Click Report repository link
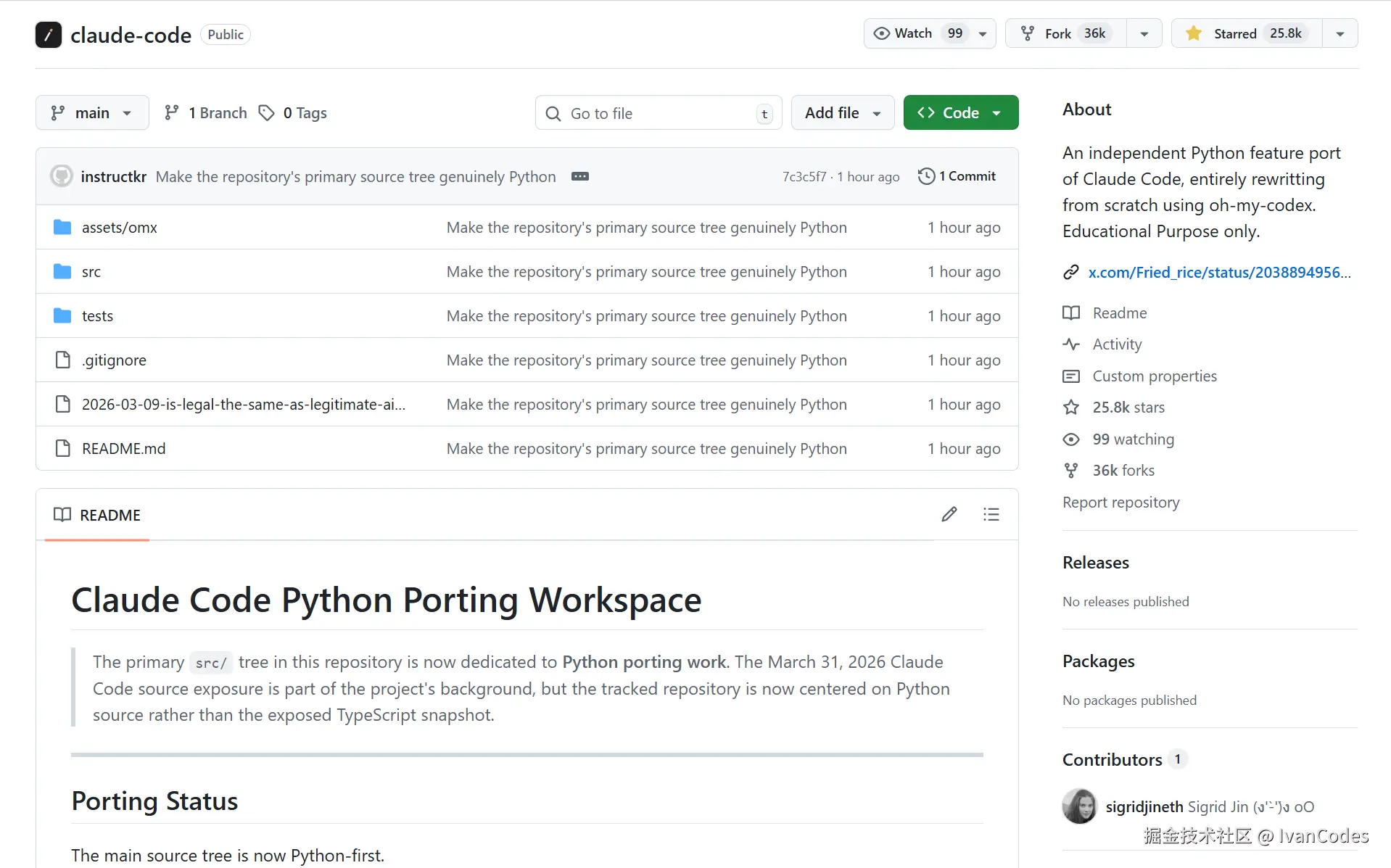This screenshot has height=868, width=1391. tap(1120, 503)
